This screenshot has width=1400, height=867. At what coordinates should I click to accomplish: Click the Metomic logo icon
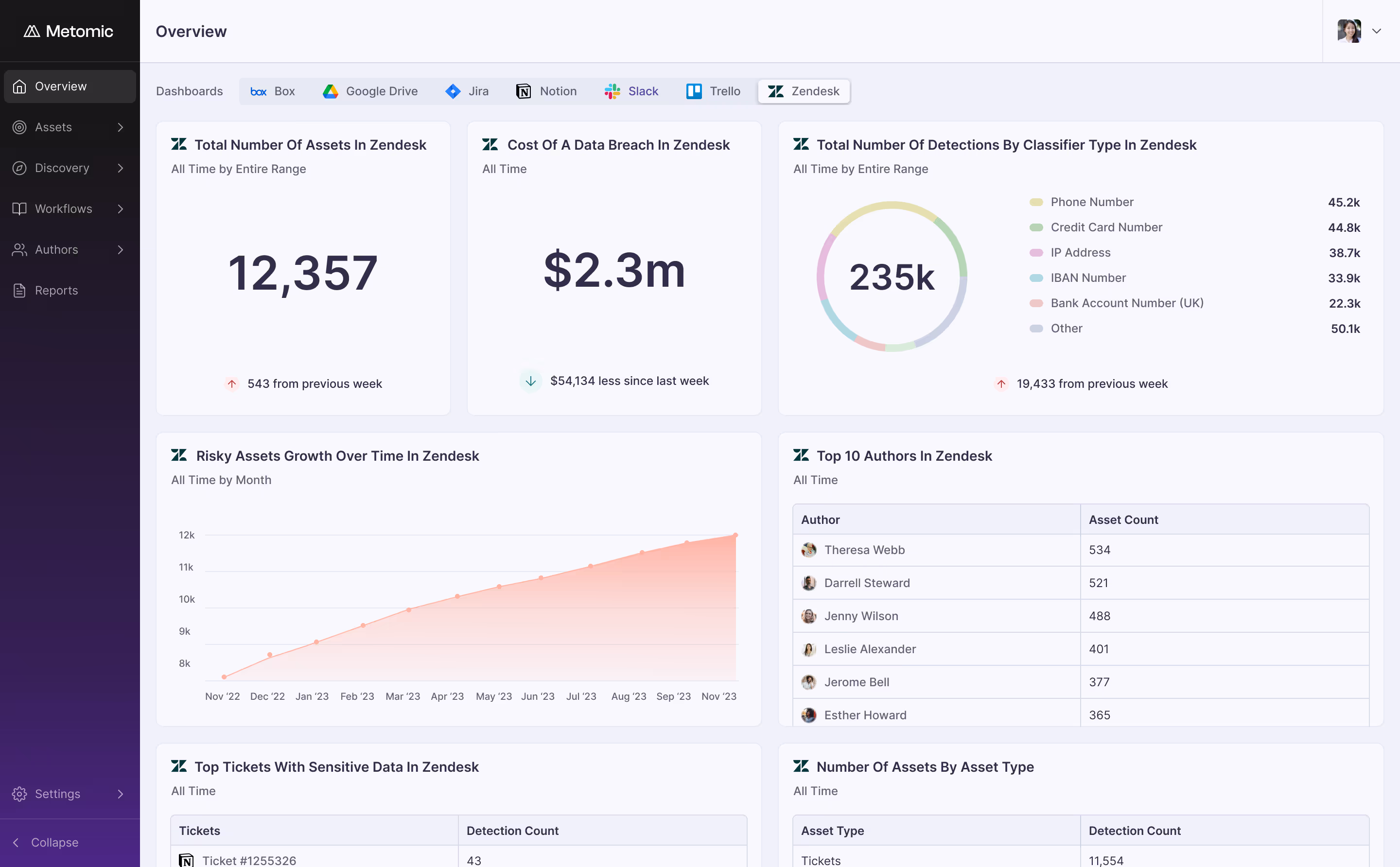(32, 31)
